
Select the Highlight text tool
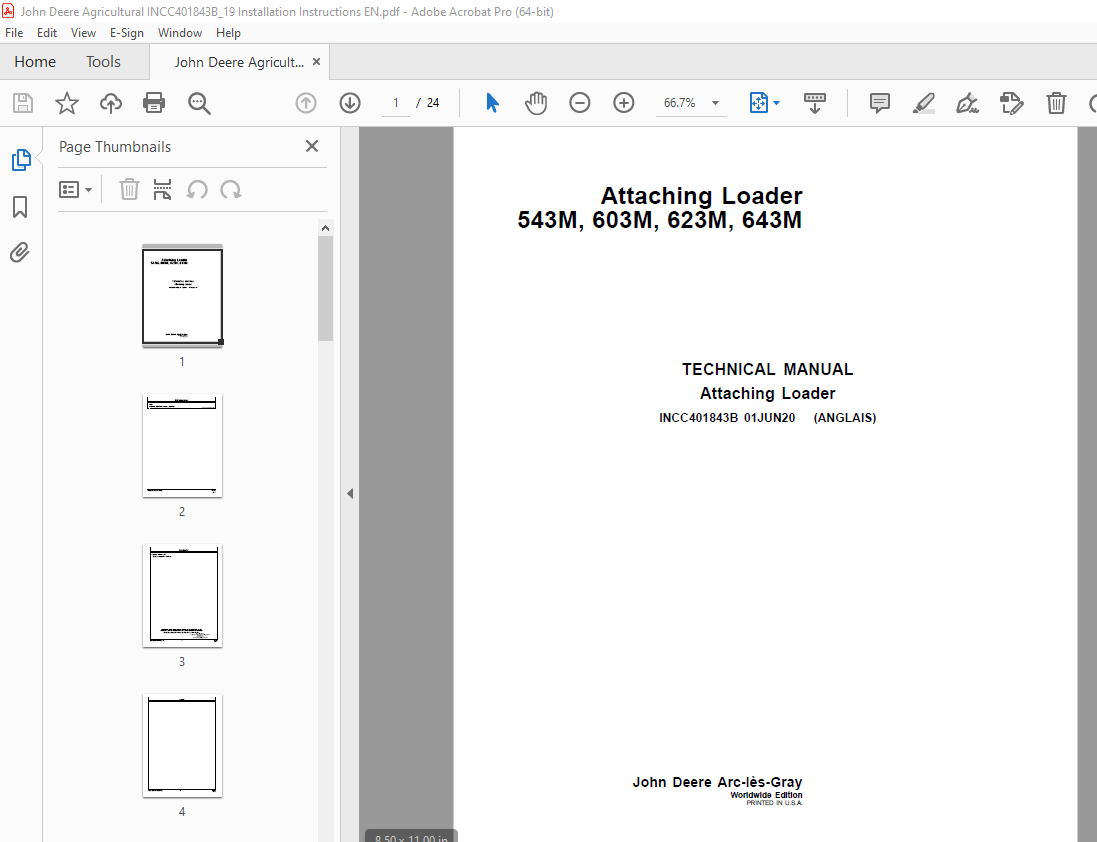[x=923, y=103]
